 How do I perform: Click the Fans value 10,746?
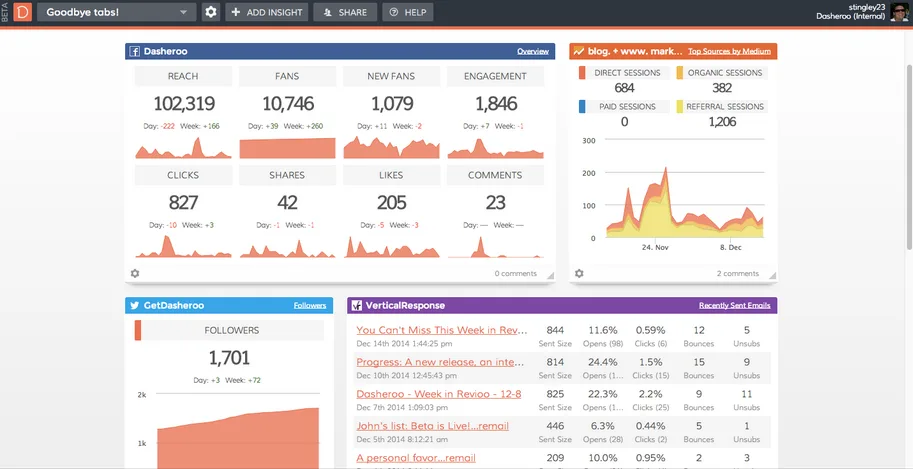pos(288,104)
